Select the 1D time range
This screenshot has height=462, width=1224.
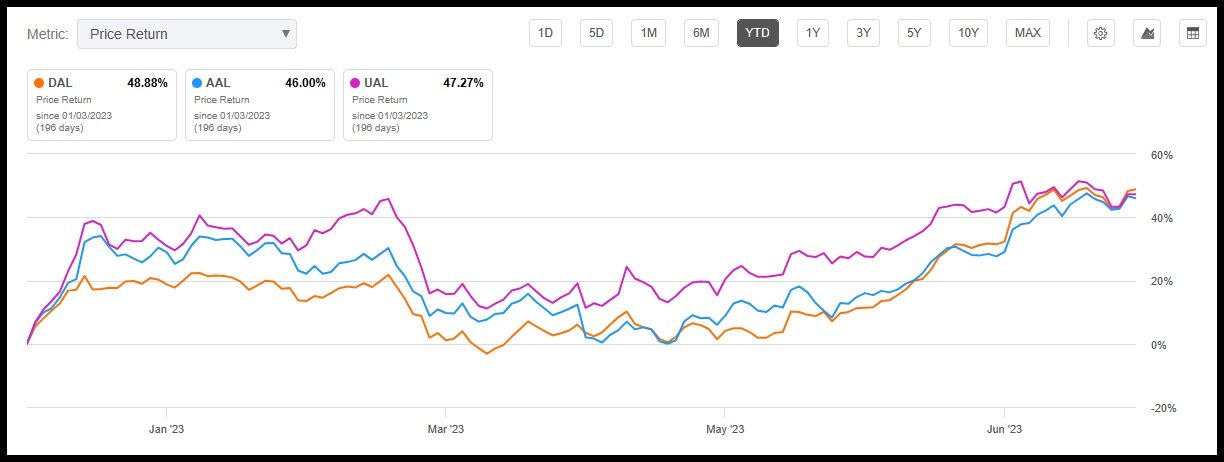pyautogui.click(x=545, y=33)
